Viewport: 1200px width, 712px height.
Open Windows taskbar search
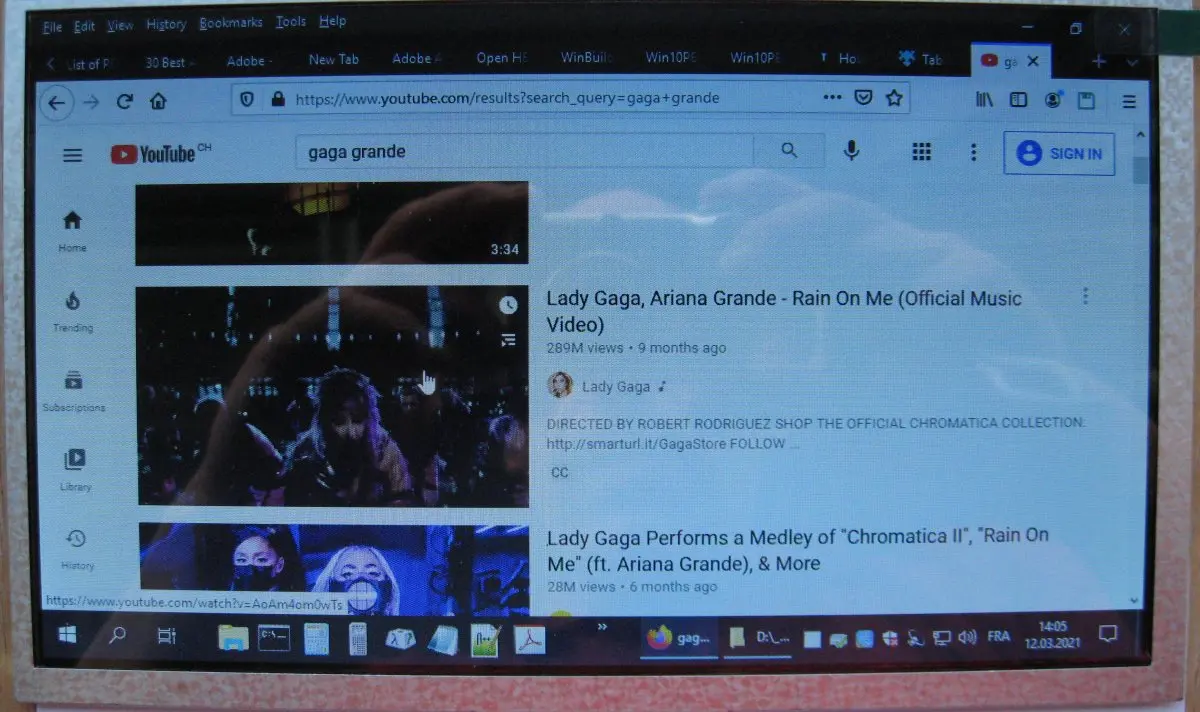click(x=117, y=634)
